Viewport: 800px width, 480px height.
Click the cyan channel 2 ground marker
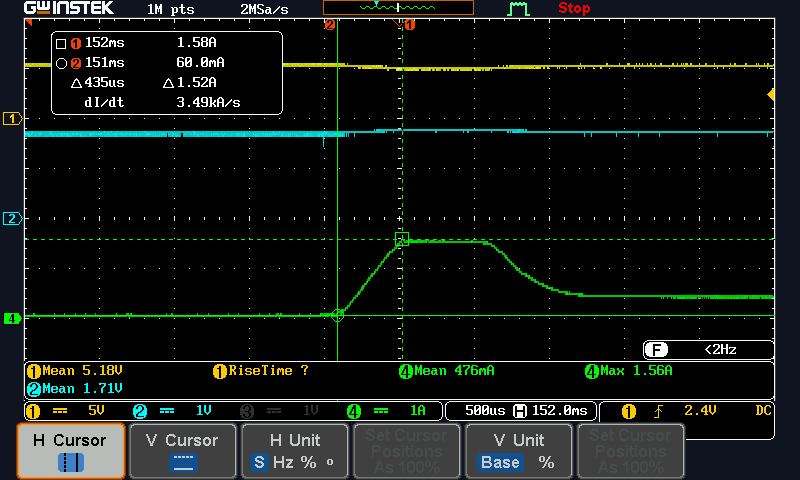(13, 218)
